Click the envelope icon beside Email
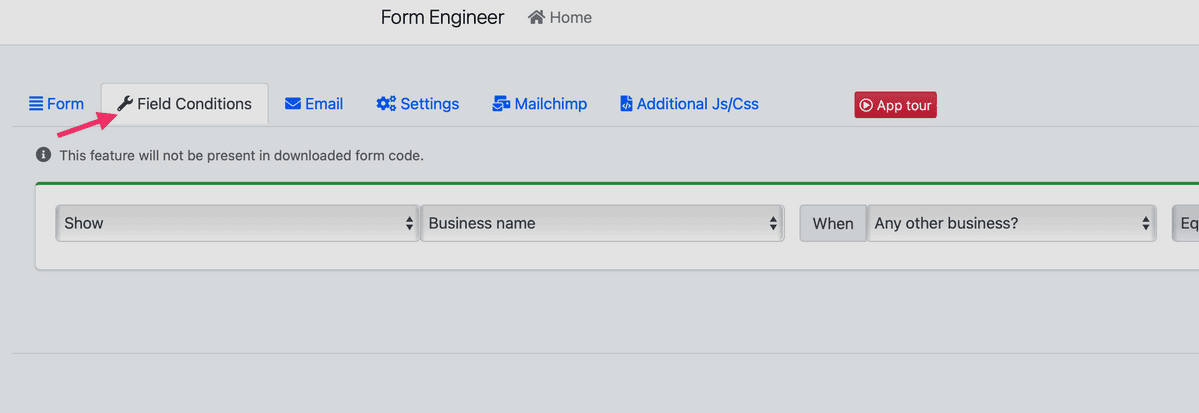The width and height of the screenshot is (1199, 413). coord(293,104)
